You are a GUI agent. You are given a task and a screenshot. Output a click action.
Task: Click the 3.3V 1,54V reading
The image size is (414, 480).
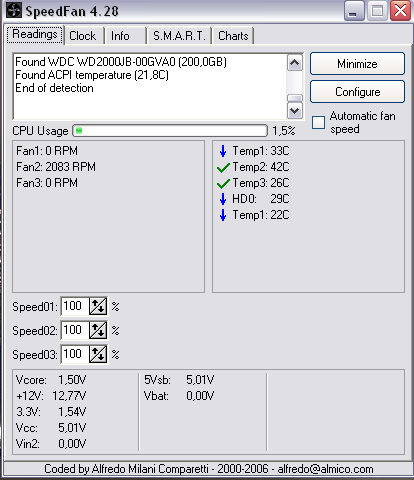51,412
